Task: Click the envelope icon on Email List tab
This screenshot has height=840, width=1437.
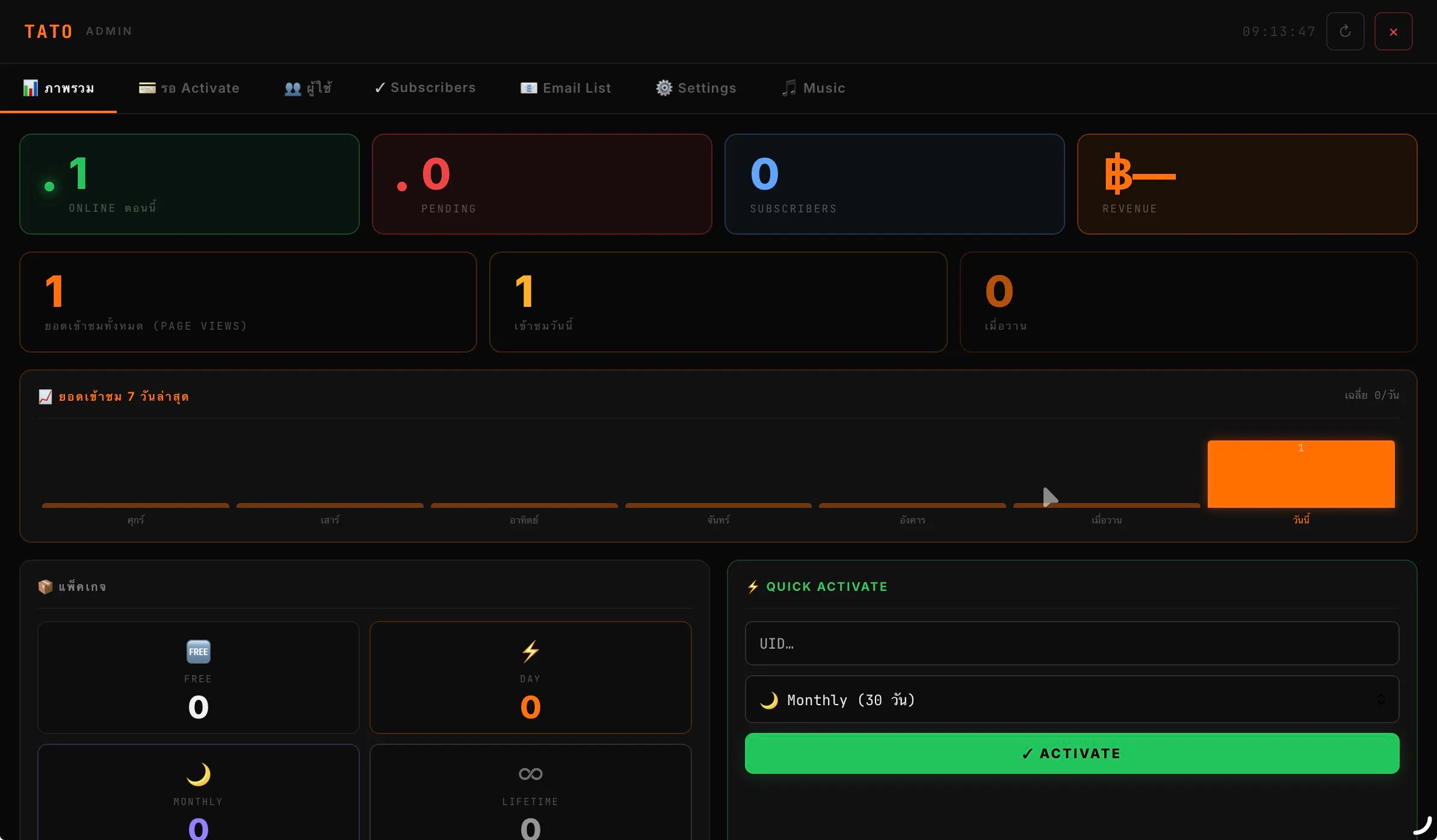Action: 528,88
